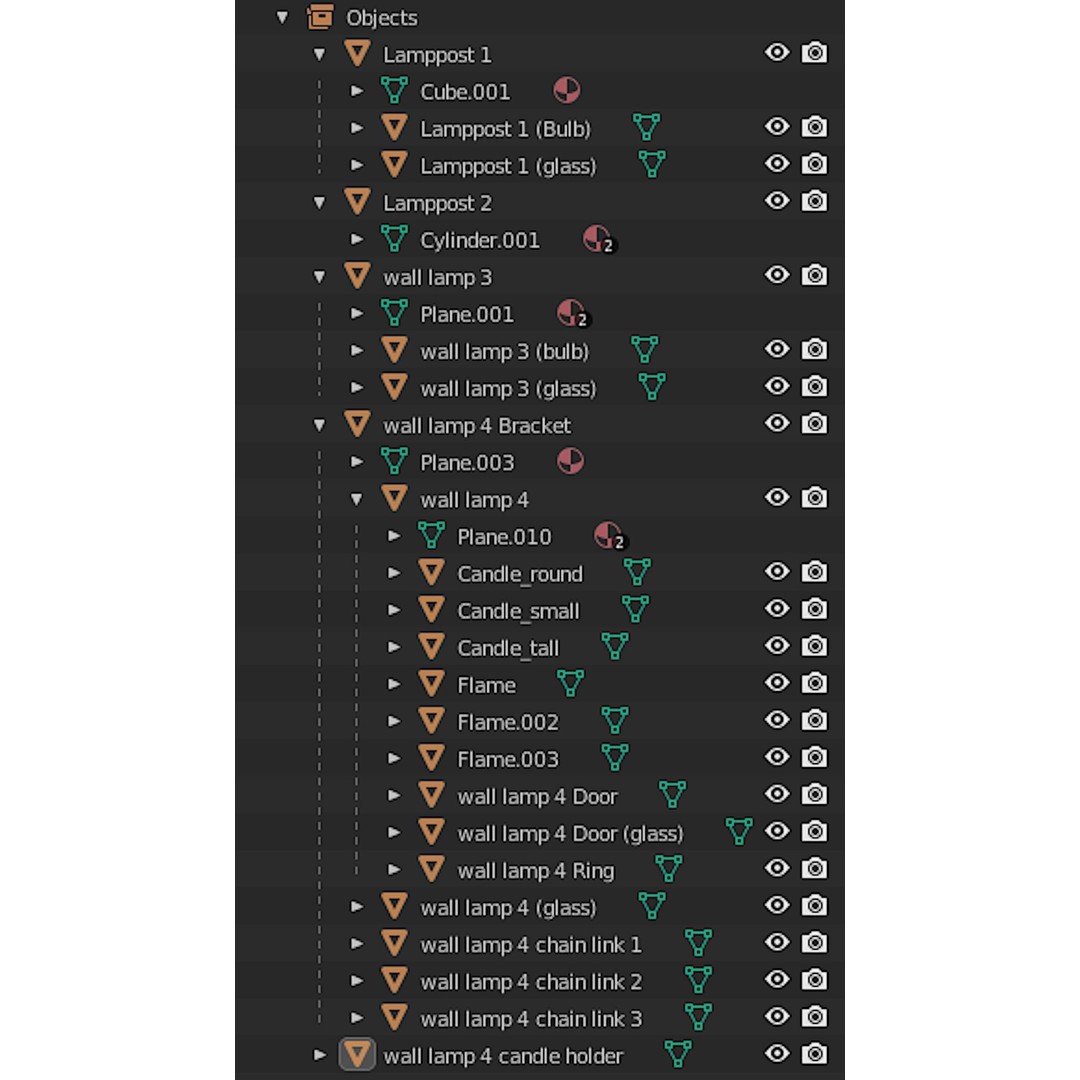Image resolution: width=1080 pixels, height=1080 pixels.
Task: Click the material icon next to Cube.001
Action: tap(566, 91)
